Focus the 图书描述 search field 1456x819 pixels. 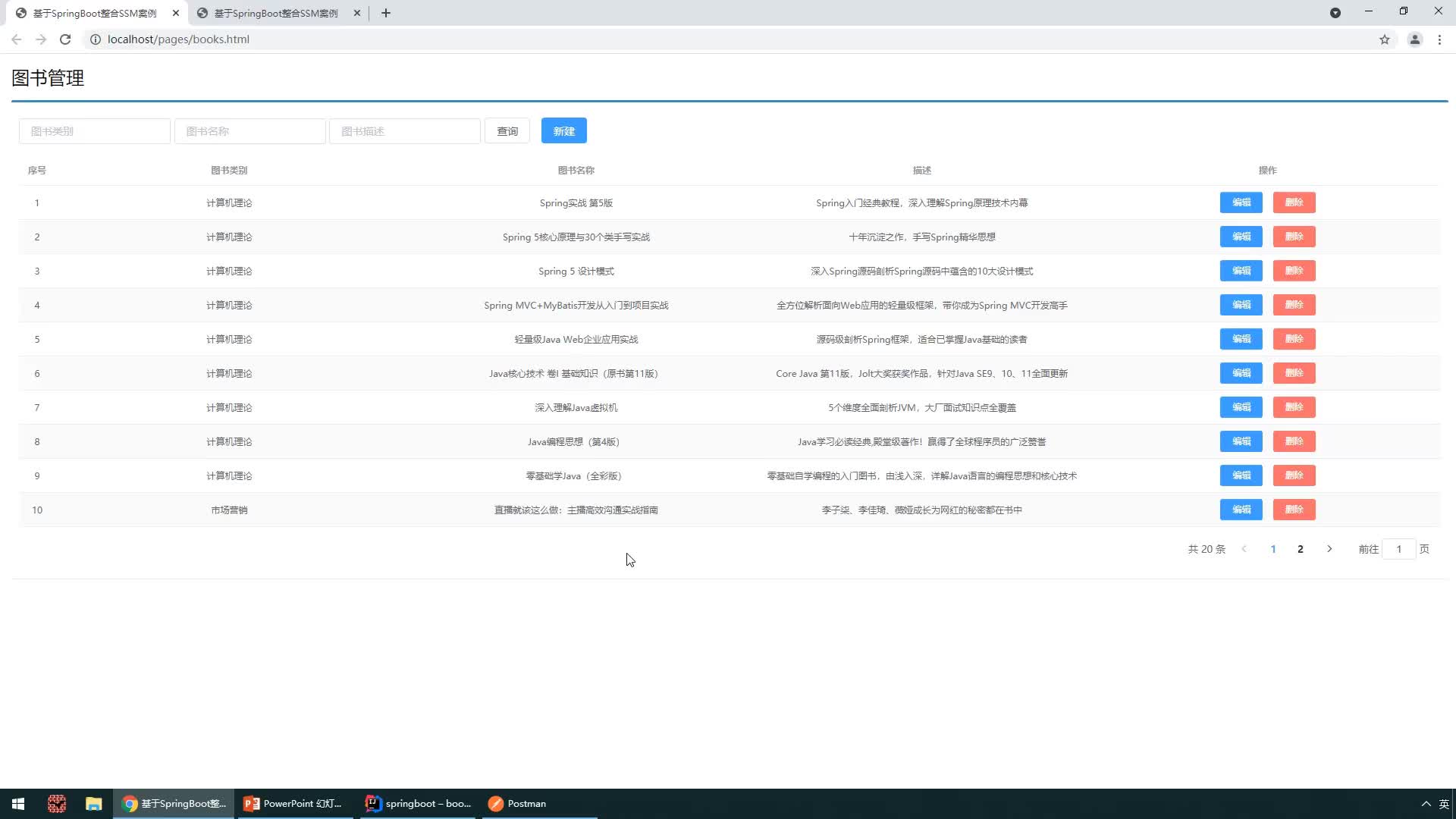405,131
